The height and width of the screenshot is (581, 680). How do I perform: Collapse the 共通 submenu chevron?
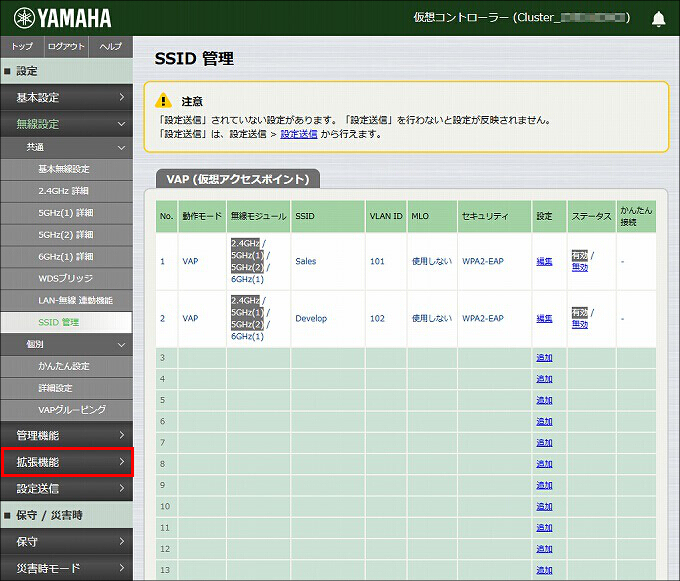point(121,148)
